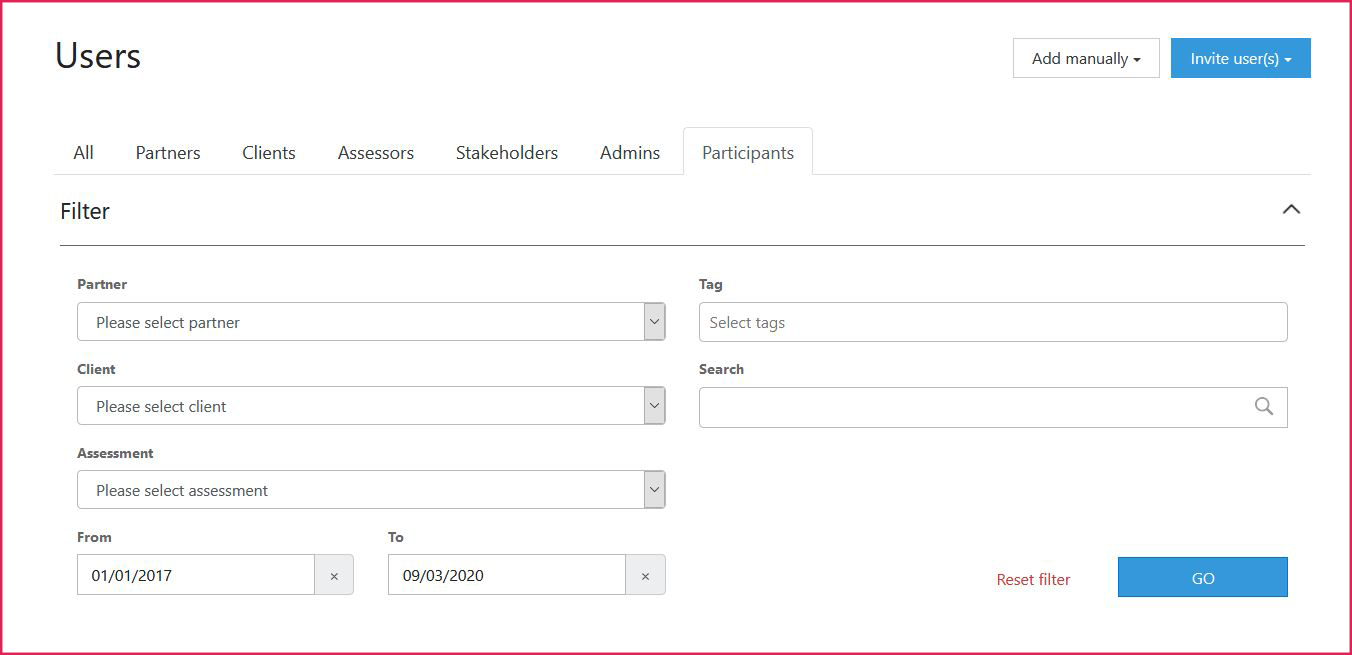1352x655 pixels.
Task: Clear the To date using its x icon
Action: point(646,575)
